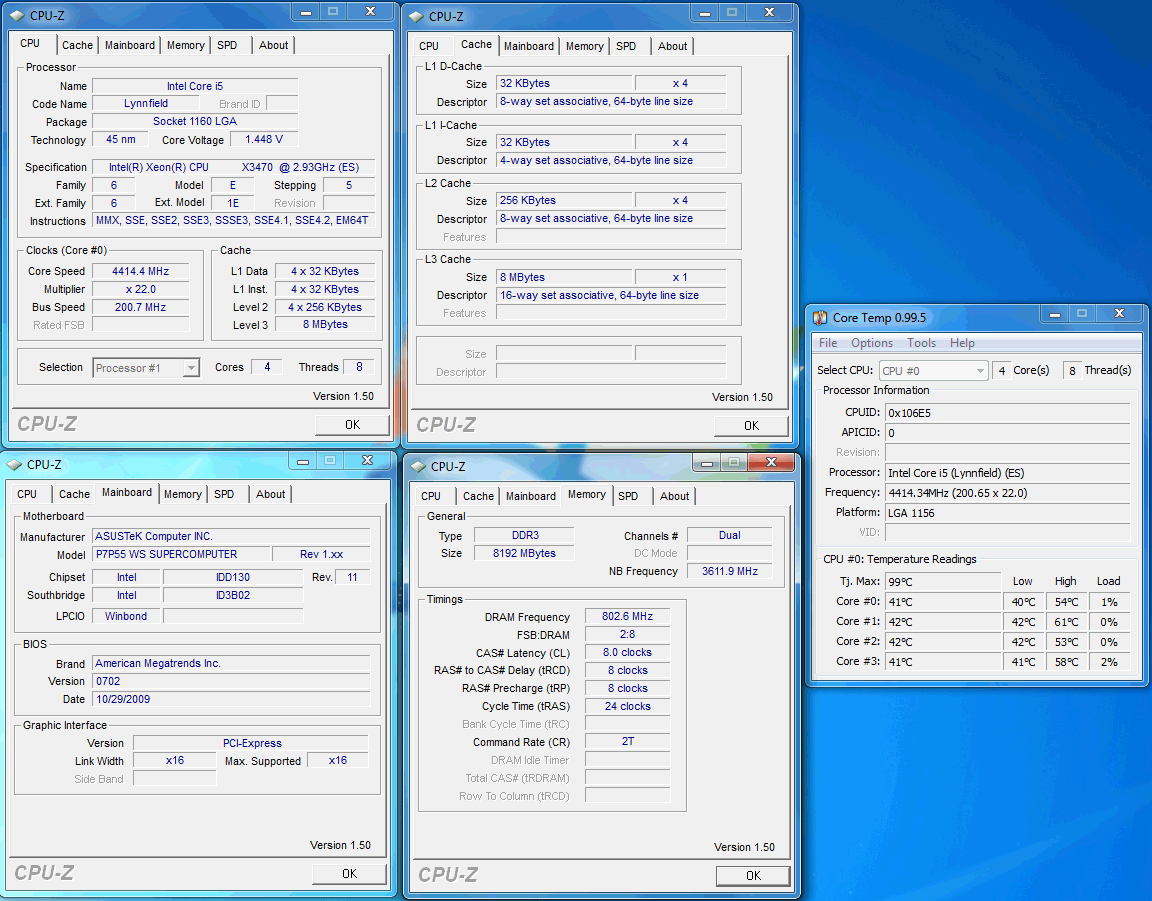Screen dimensions: 1152x901
Task: Click the title bar icon of the CPU-Z motherboard window
Action: 15,464
